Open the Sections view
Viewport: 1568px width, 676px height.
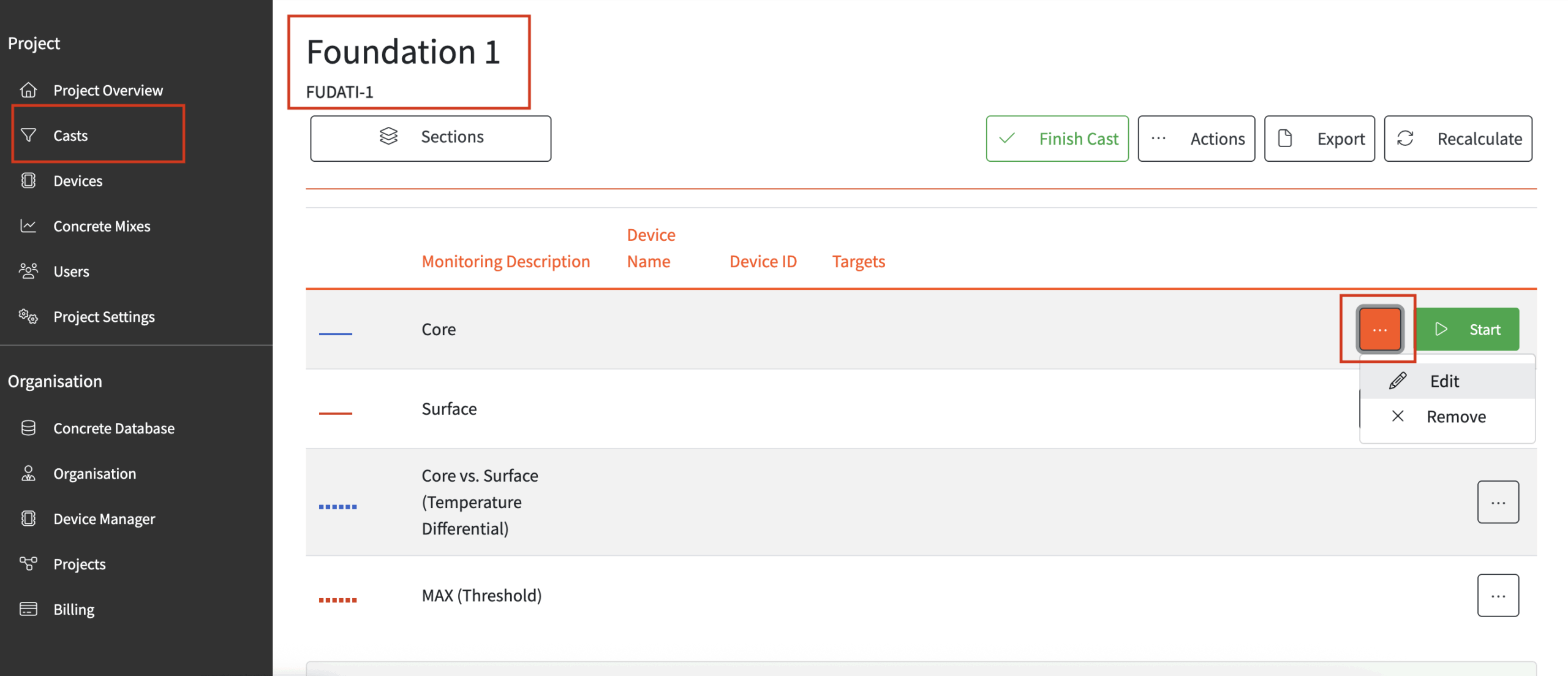pyautogui.click(x=430, y=138)
